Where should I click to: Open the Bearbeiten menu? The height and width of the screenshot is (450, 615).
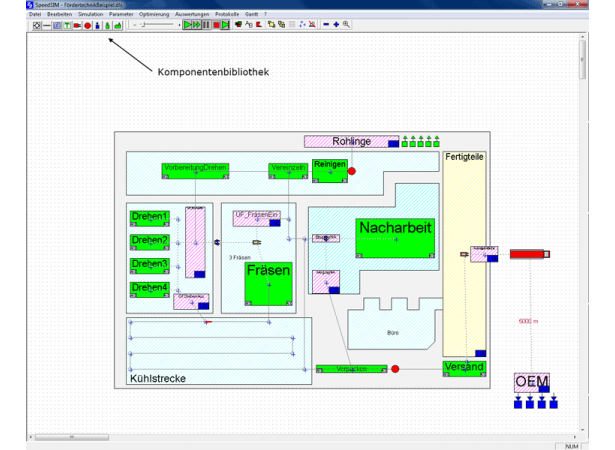click(60, 14)
